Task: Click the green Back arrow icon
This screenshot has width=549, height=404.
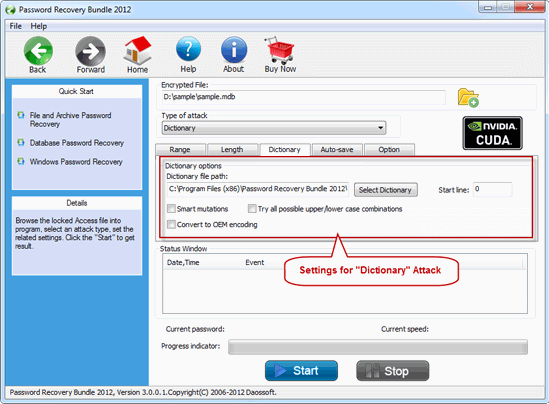Action: pyautogui.click(x=38, y=51)
